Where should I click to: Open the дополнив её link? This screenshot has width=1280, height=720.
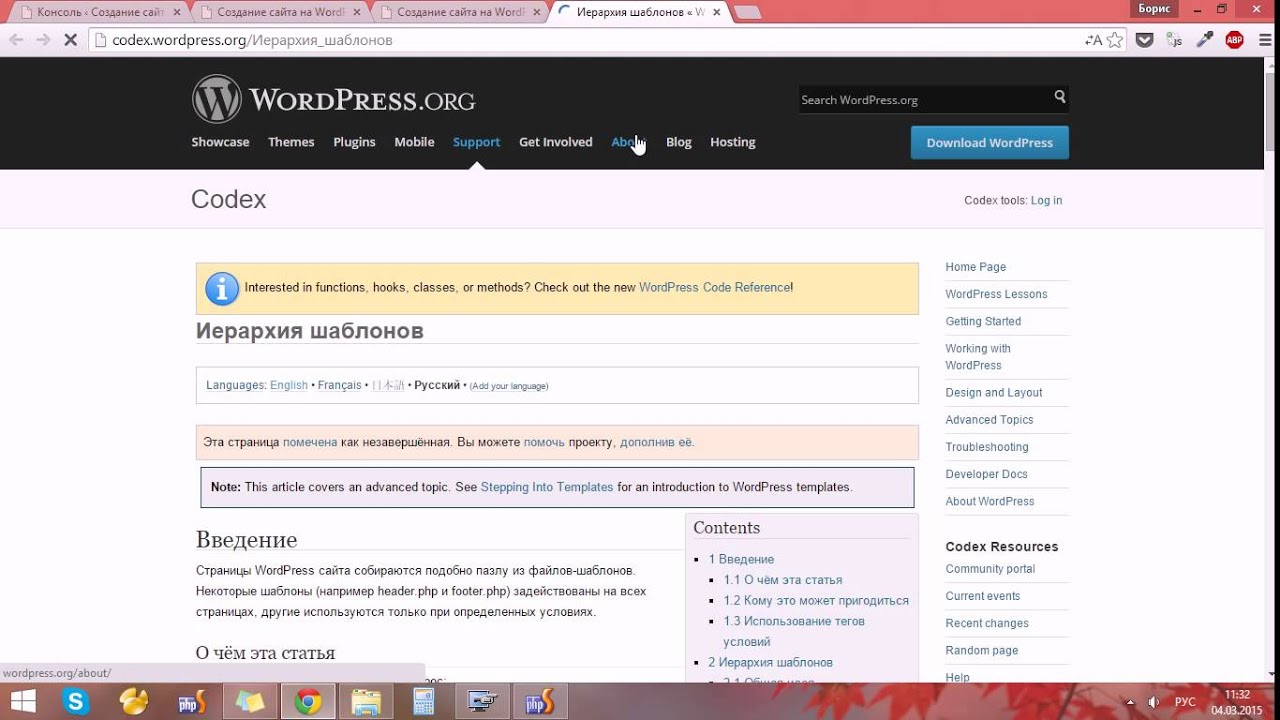tap(656, 442)
